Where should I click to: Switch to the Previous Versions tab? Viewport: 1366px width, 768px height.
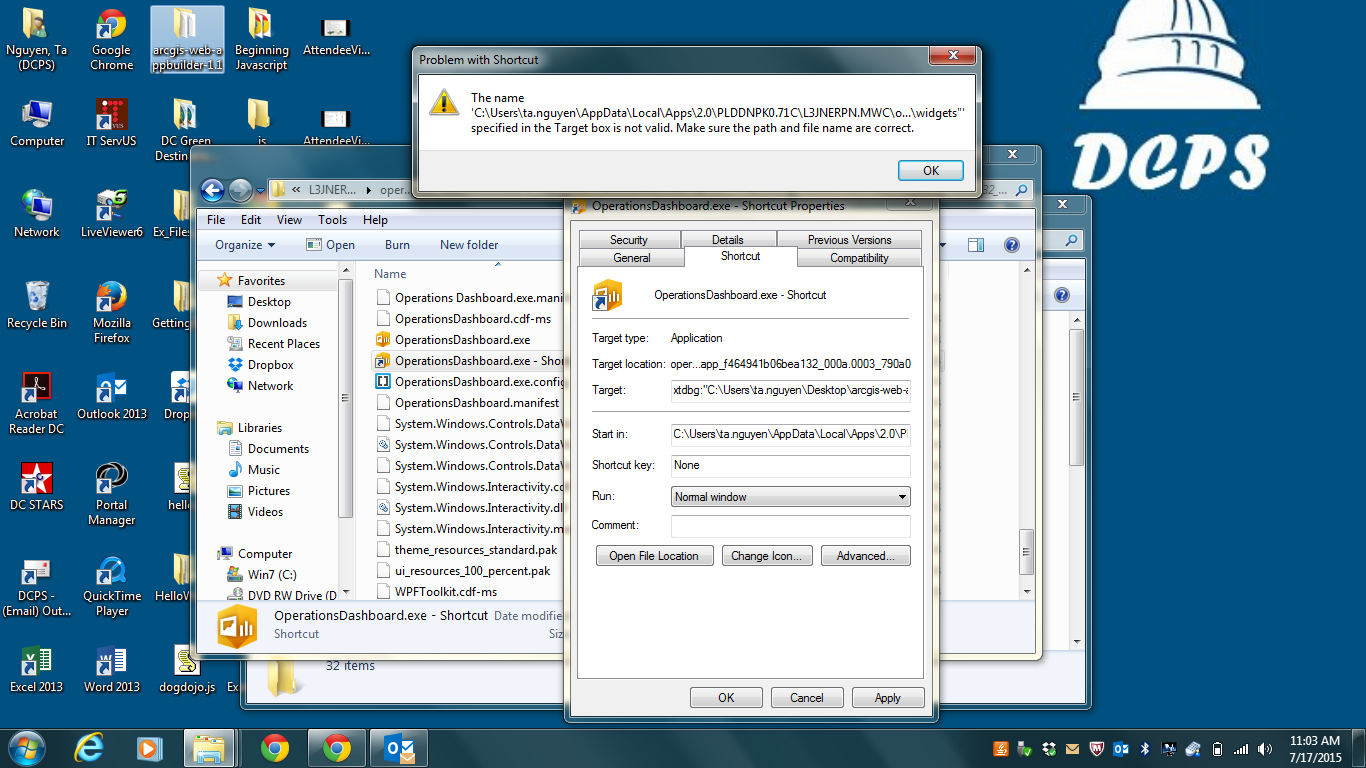pyautogui.click(x=850, y=240)
